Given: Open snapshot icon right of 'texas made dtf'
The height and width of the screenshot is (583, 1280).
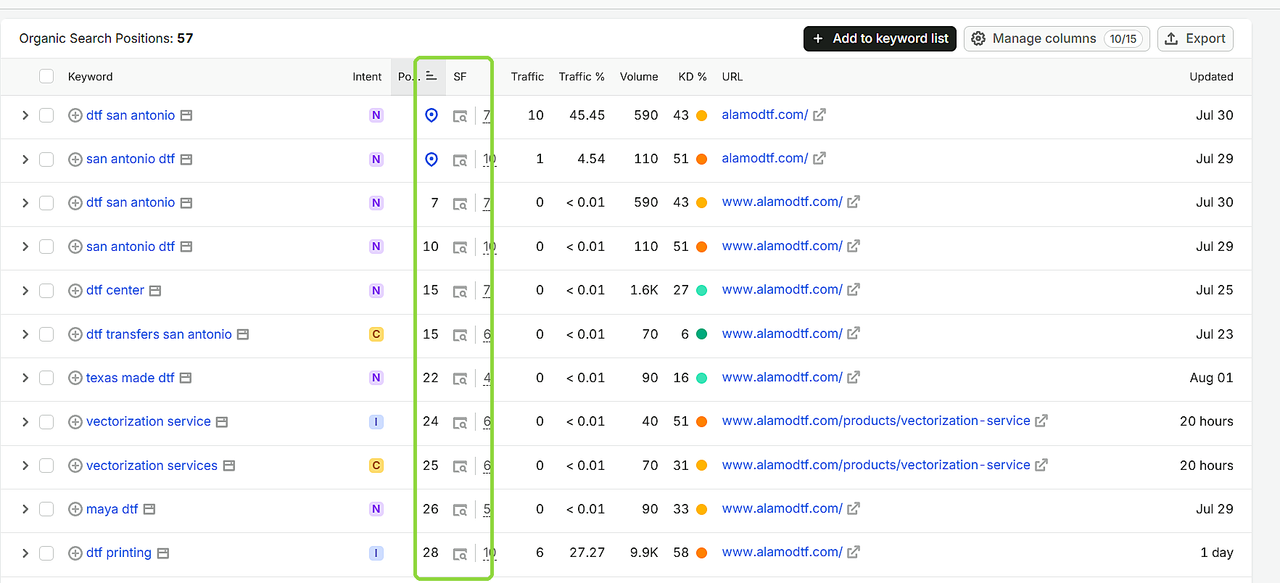Looking at the screenshot, I should pyautogui.click(x=186, y=378).
